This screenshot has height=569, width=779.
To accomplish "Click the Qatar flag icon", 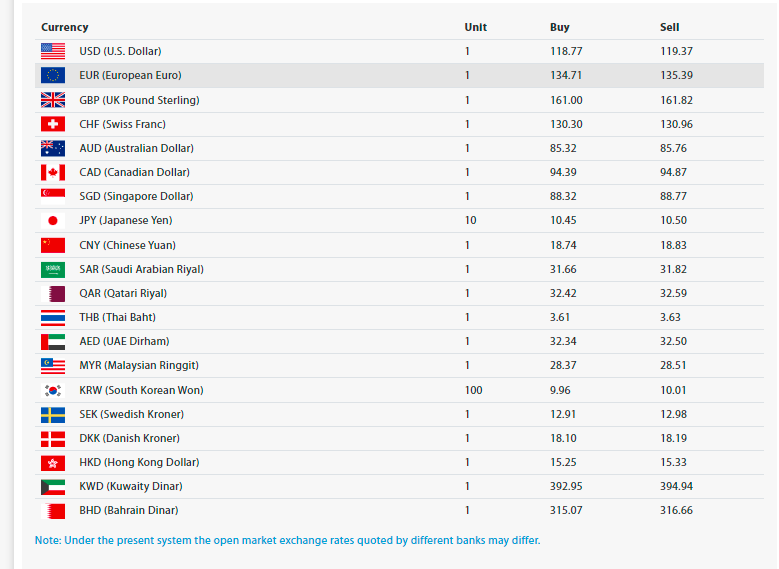I will pos(53,293).
